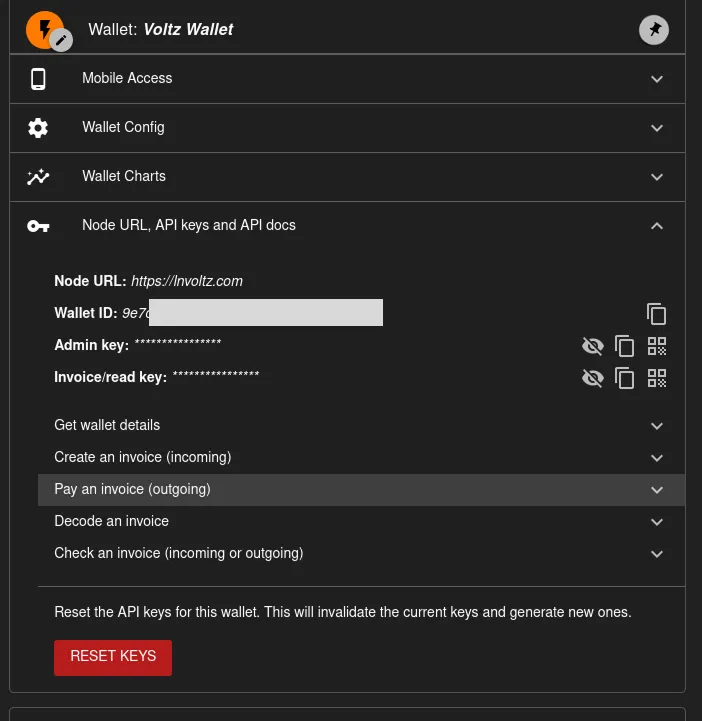The width and height of the screenshot is (702, 721).
Task: Open the Wallet Charts section
Action: tap(347, 177)
